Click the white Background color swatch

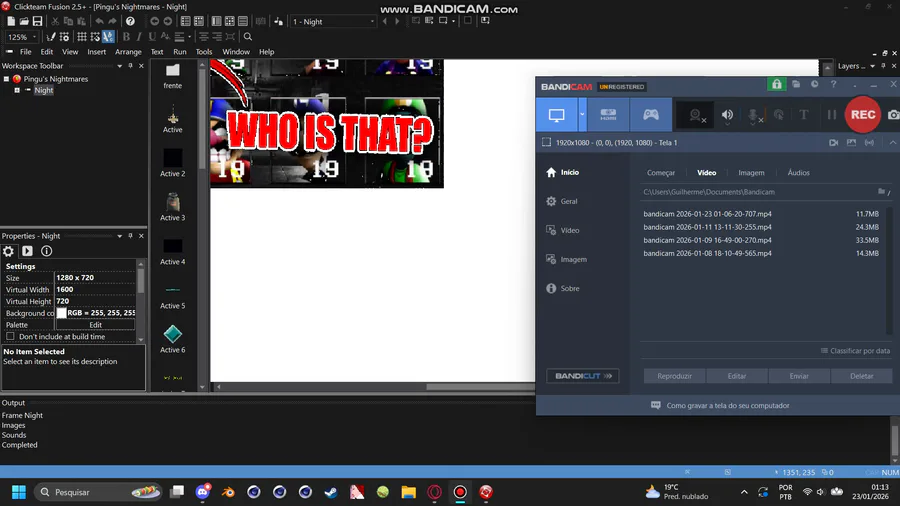coord(61,313)
